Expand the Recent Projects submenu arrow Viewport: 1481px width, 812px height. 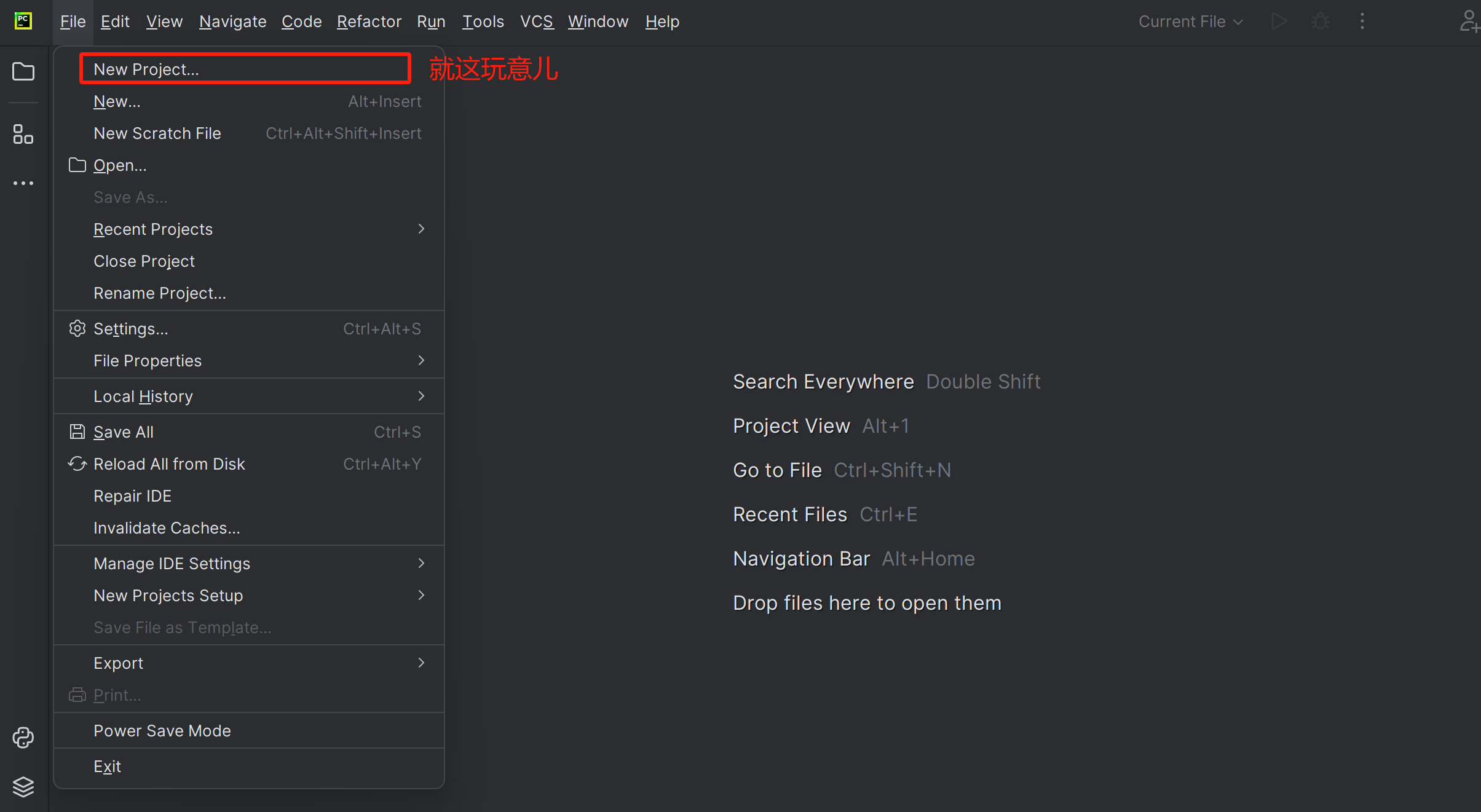pyautogui.click(x=421, y=229)
